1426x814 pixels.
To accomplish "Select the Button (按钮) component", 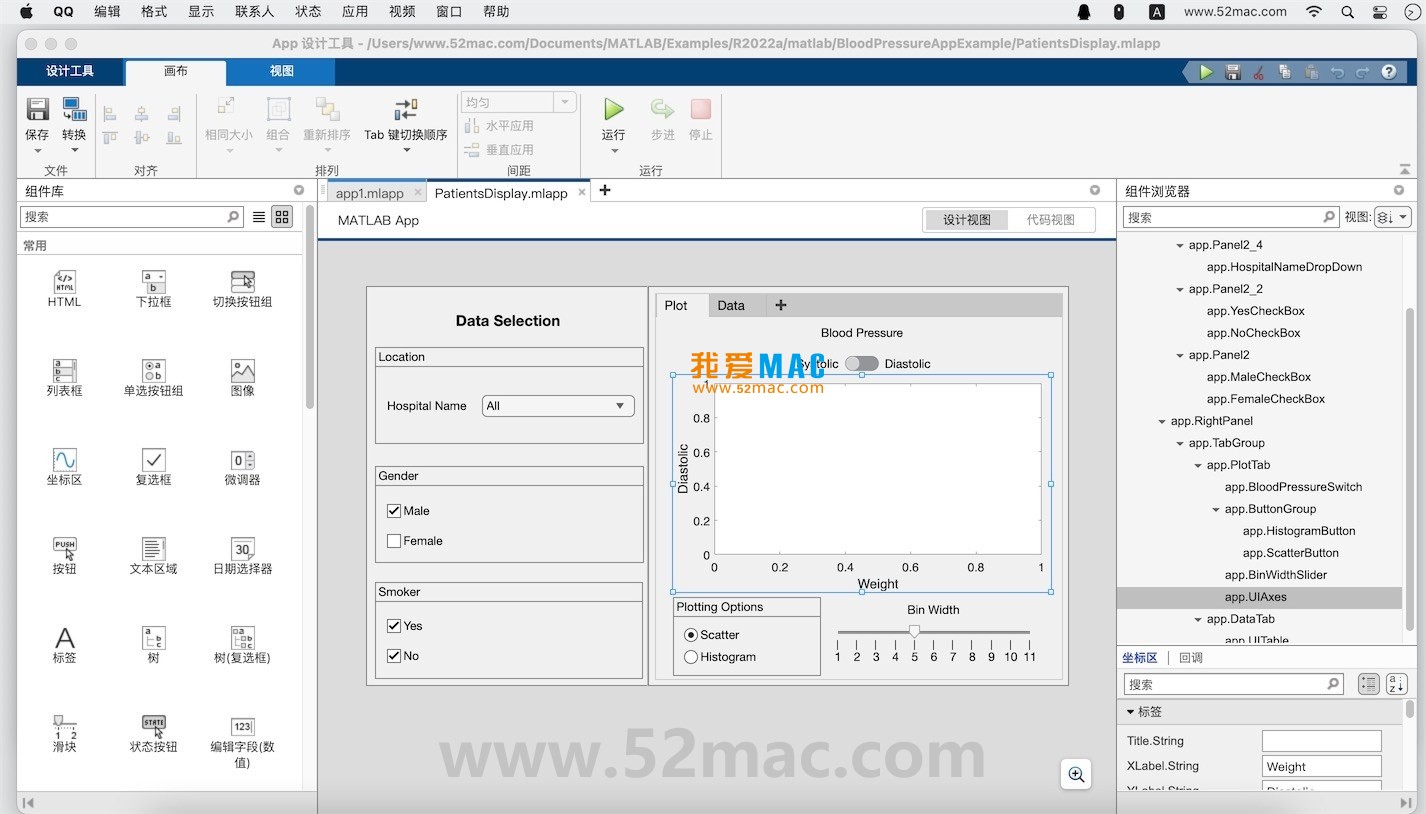I will click(x=64, y=556).
